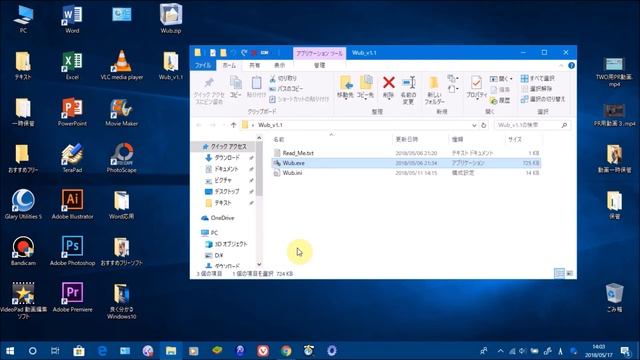Select the Excel desktop shortcut
This screenshot has height=360, width=640.
(x=72, y=65)
